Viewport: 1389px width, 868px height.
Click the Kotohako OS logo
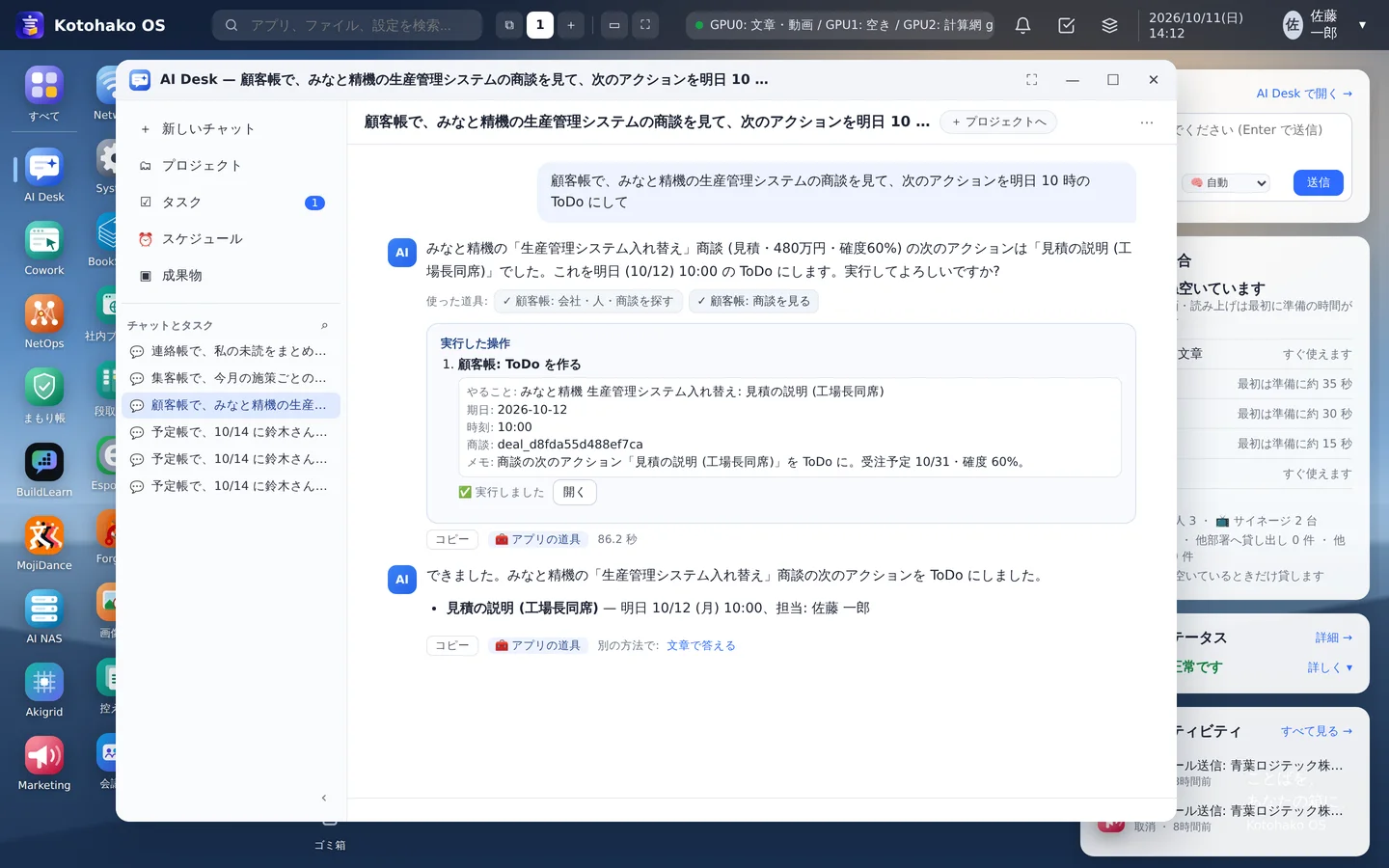[x=31, y=25]
